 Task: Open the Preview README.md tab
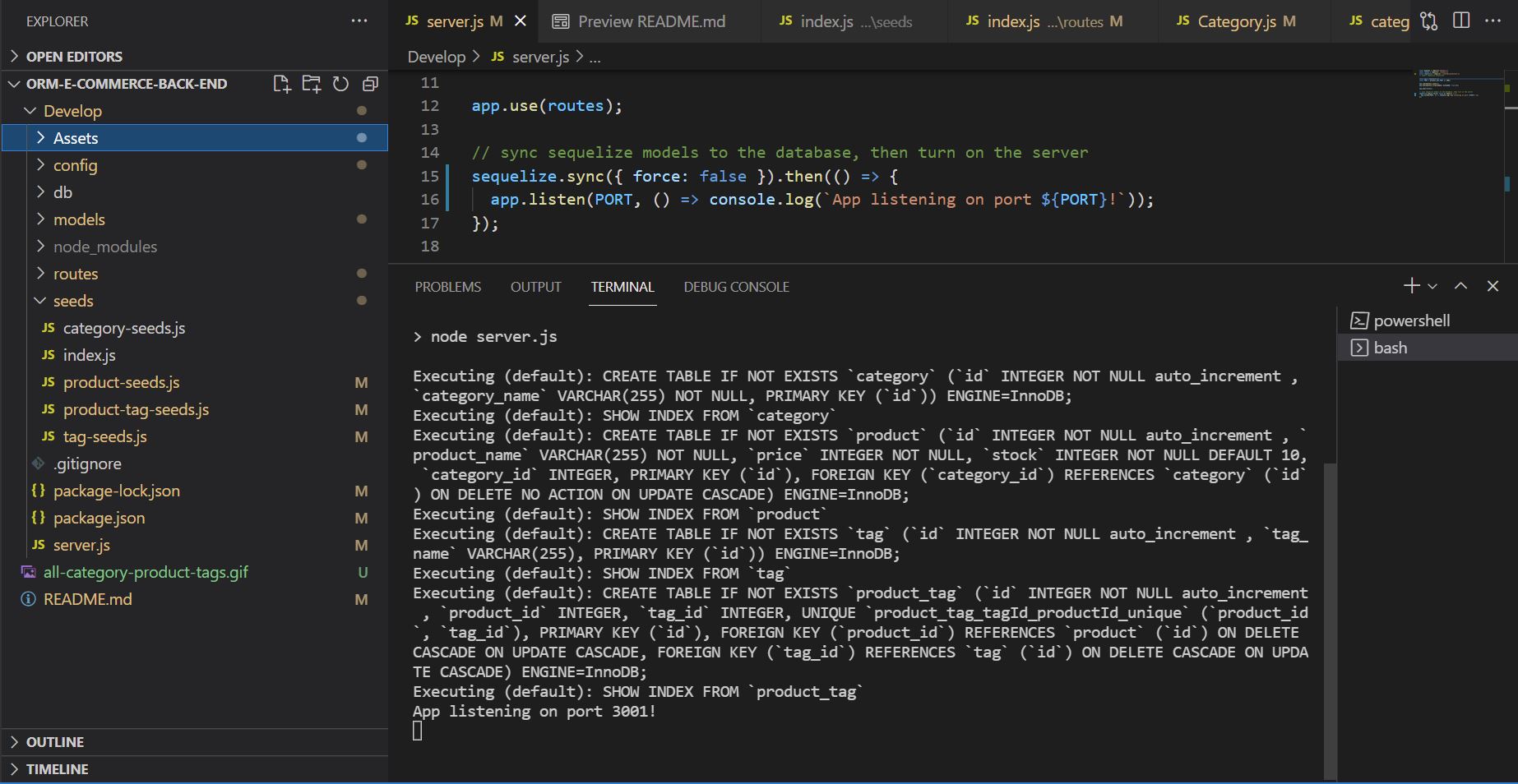(651, 21)
